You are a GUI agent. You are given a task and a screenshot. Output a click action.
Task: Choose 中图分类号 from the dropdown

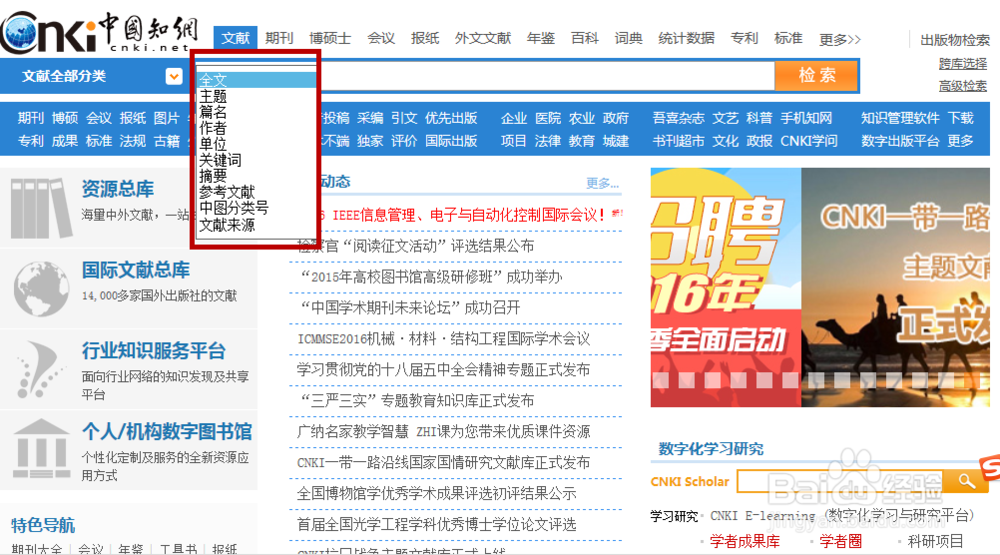coord(234,208)
